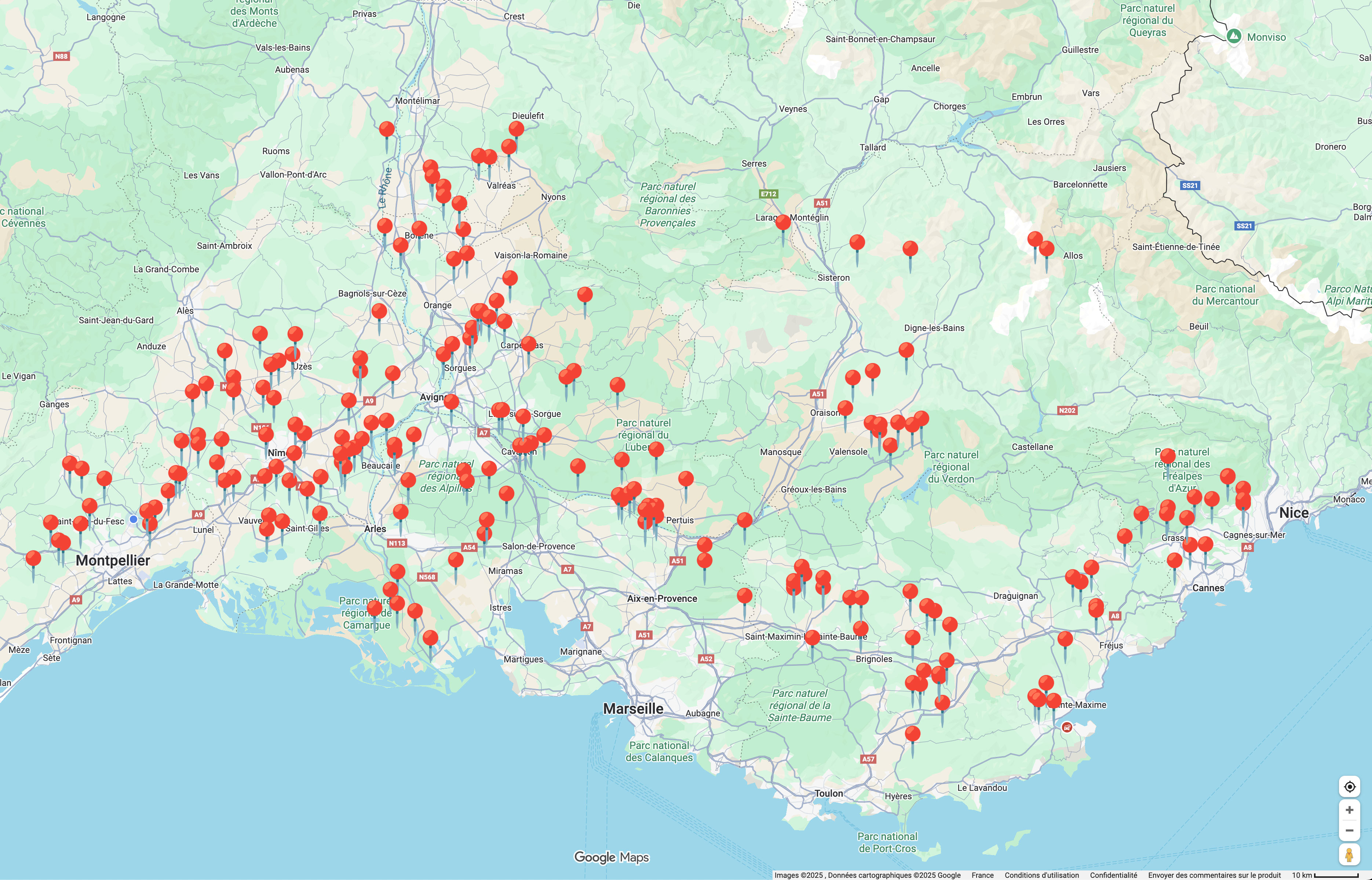Viewport: 1372px width, 880px height.
Task: Click the zoom in plus button
Action: tap(1349, 810)
